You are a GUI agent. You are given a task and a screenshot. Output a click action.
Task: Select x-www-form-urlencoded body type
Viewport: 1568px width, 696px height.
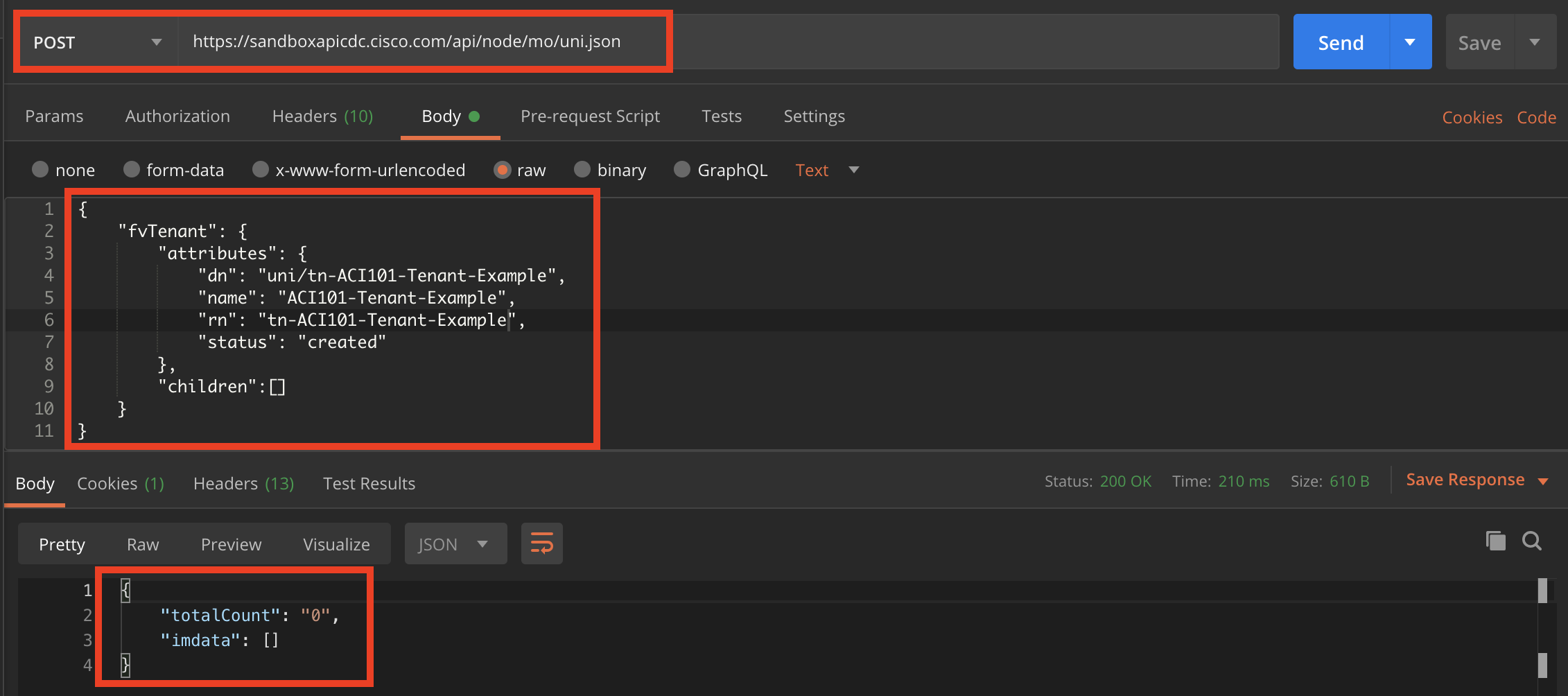[261, 170]
